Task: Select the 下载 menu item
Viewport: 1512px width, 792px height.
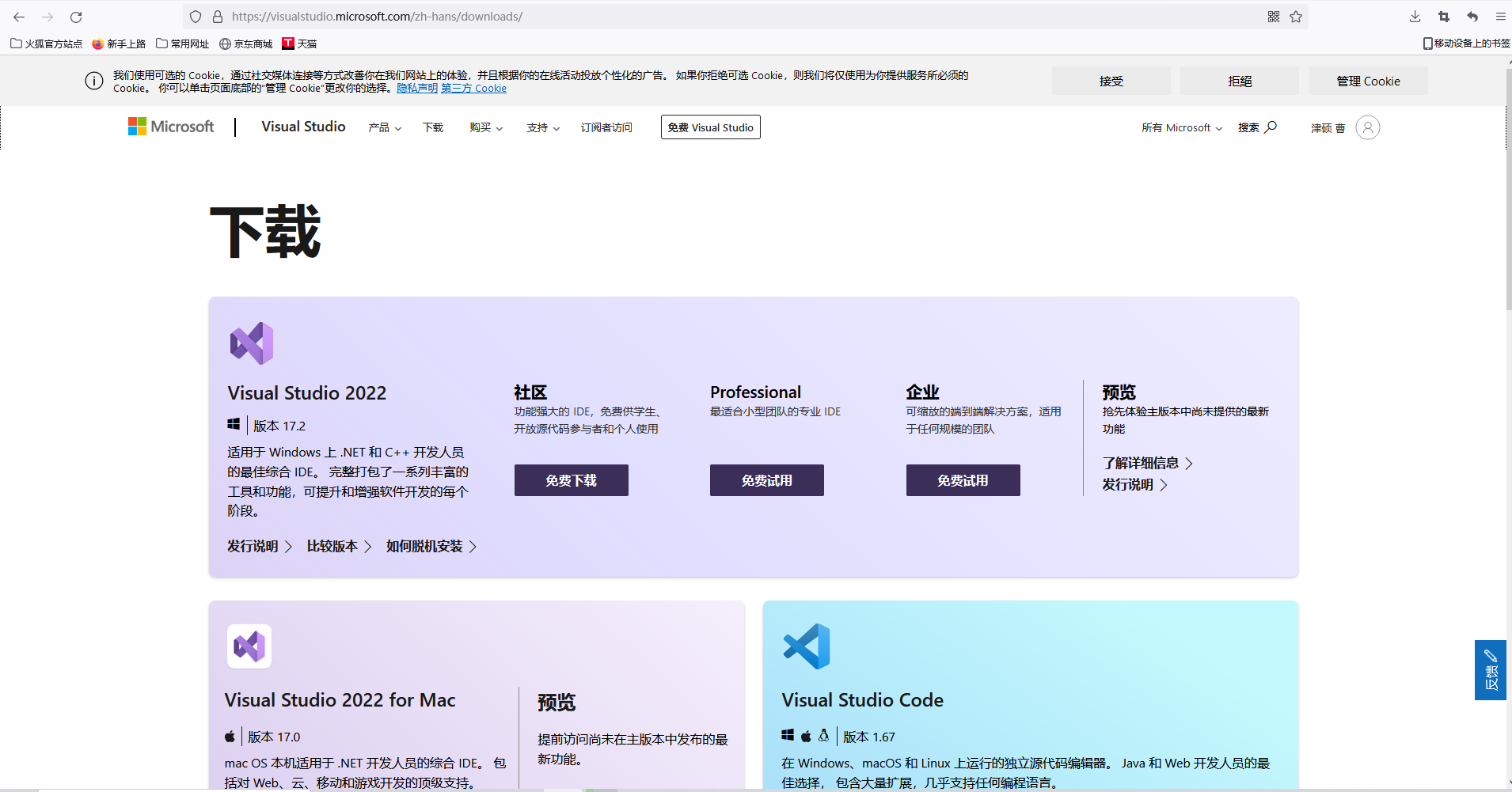Action: coord(432,127)
